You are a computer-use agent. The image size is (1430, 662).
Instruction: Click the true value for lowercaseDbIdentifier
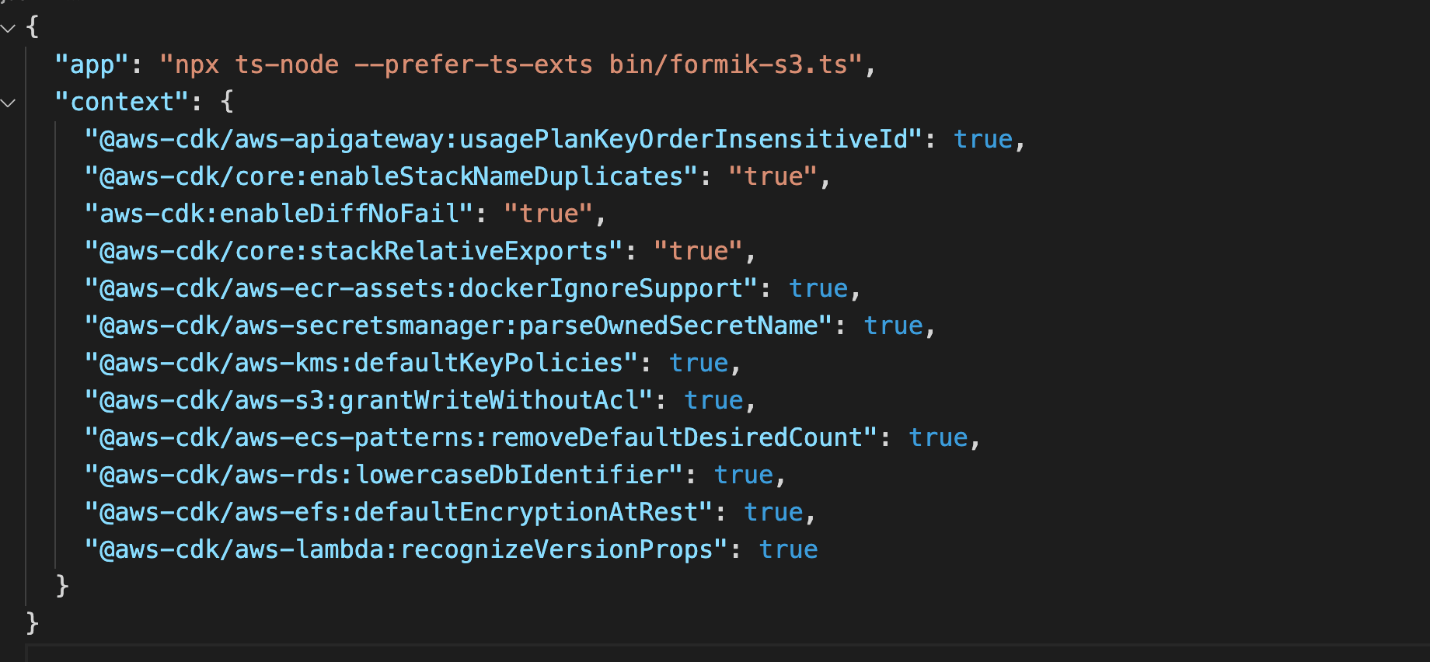[x=744, y=474]
